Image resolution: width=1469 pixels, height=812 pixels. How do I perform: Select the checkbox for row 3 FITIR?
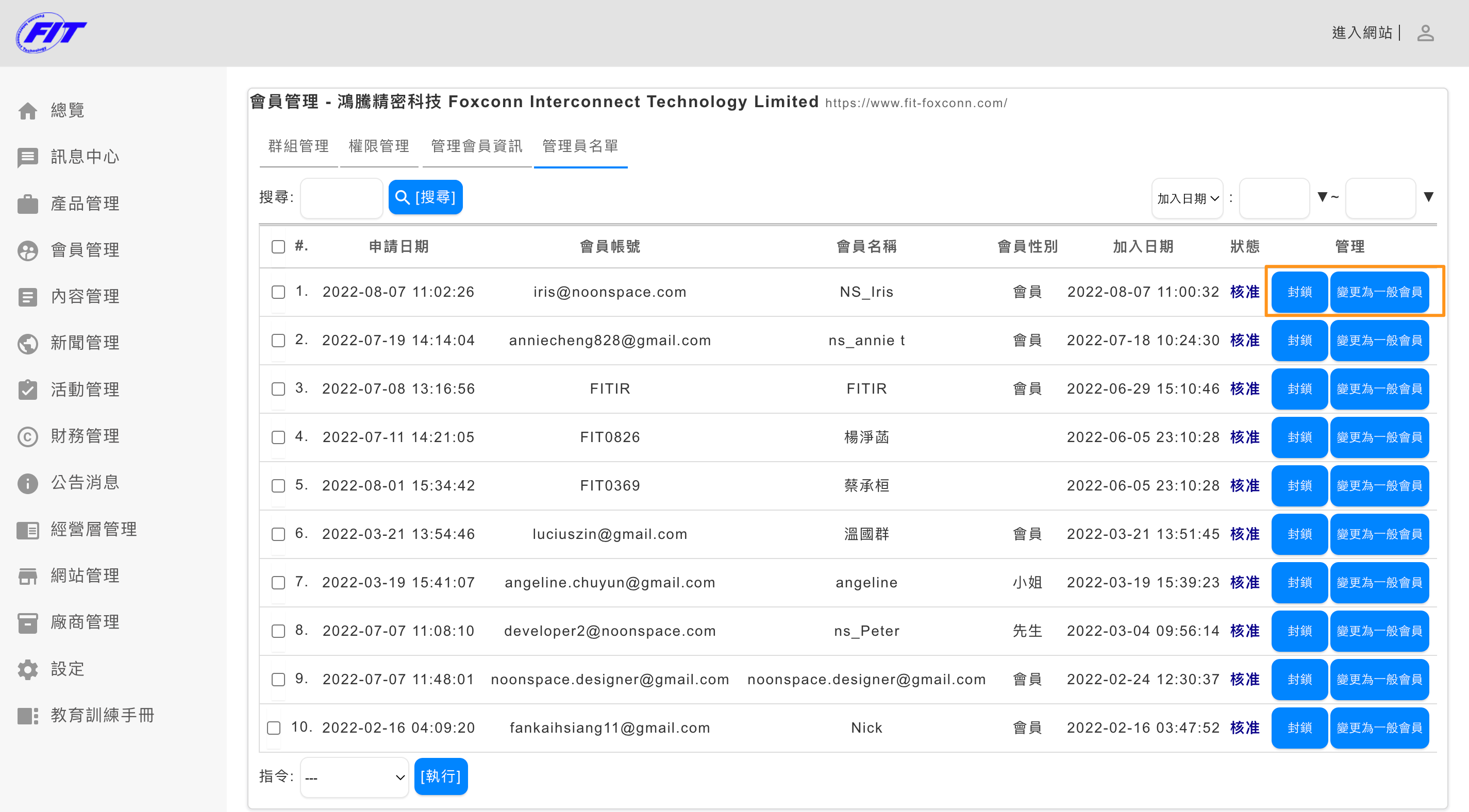(x=278, y=389)
